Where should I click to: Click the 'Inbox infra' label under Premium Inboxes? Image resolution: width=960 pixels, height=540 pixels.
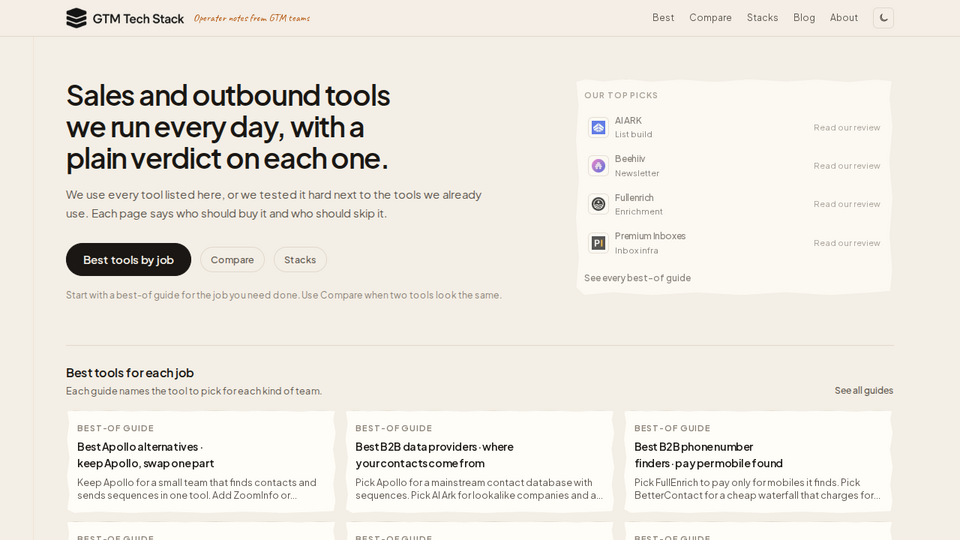[637, 250]
